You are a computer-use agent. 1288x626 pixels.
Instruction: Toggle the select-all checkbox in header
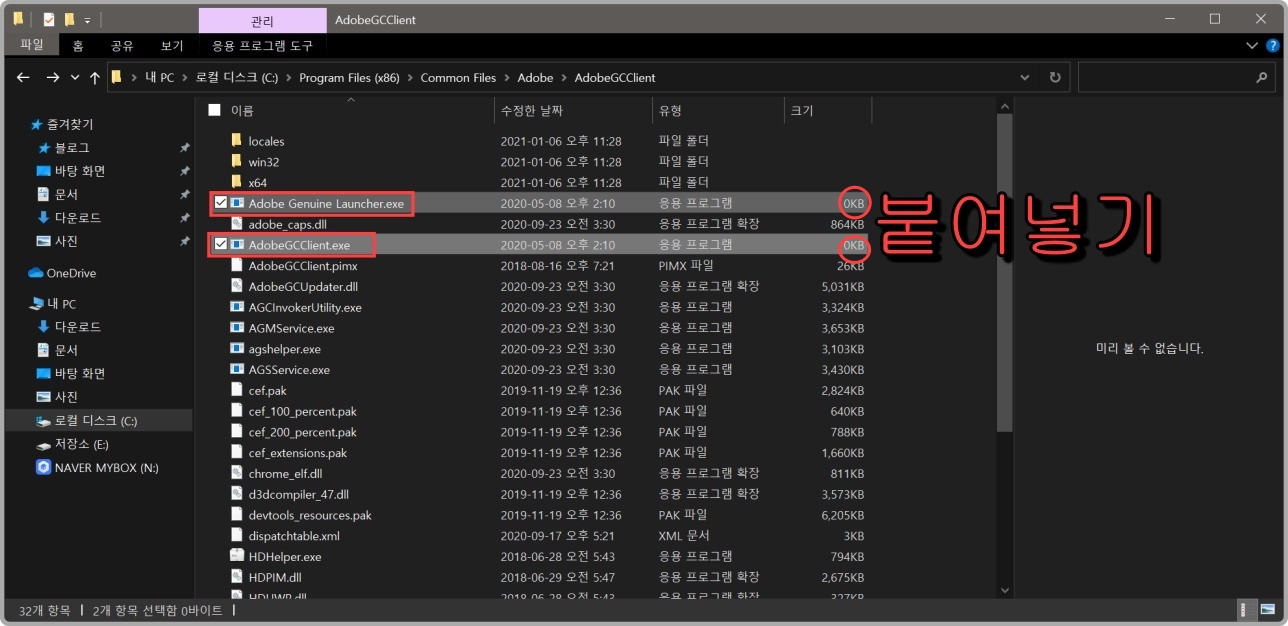point(214,110)
